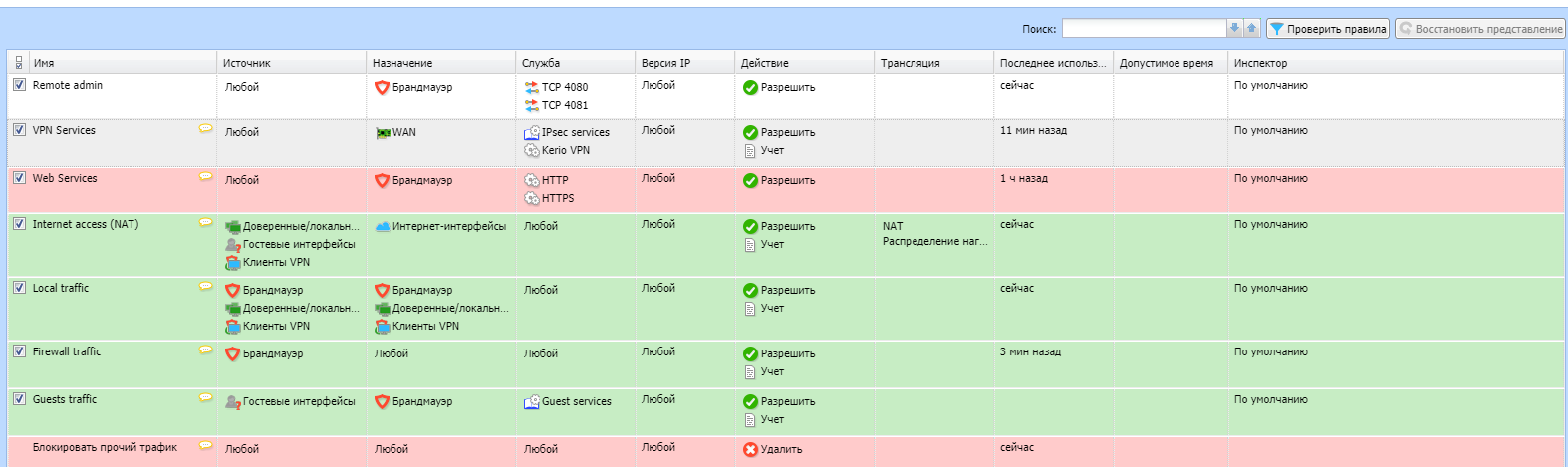Click into the Поиск search field
The height and width of the screenshot is (467, 1568).
tap(1143, 29)
